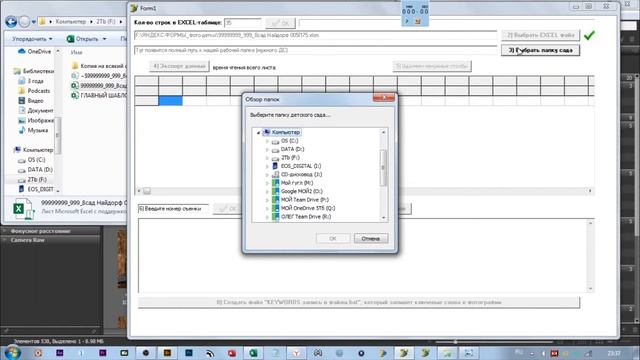Expand CD-дисковод (J:) node in dialog
This screenshot has width=640, height=360.
point(267,175)
